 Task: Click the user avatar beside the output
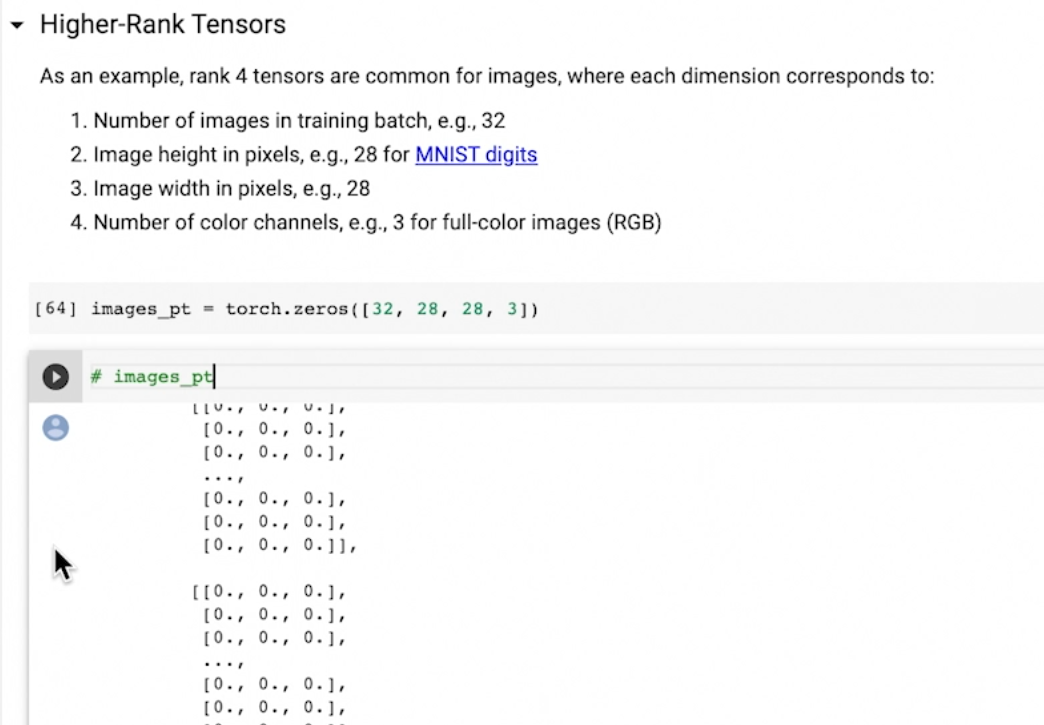[56, 428]
